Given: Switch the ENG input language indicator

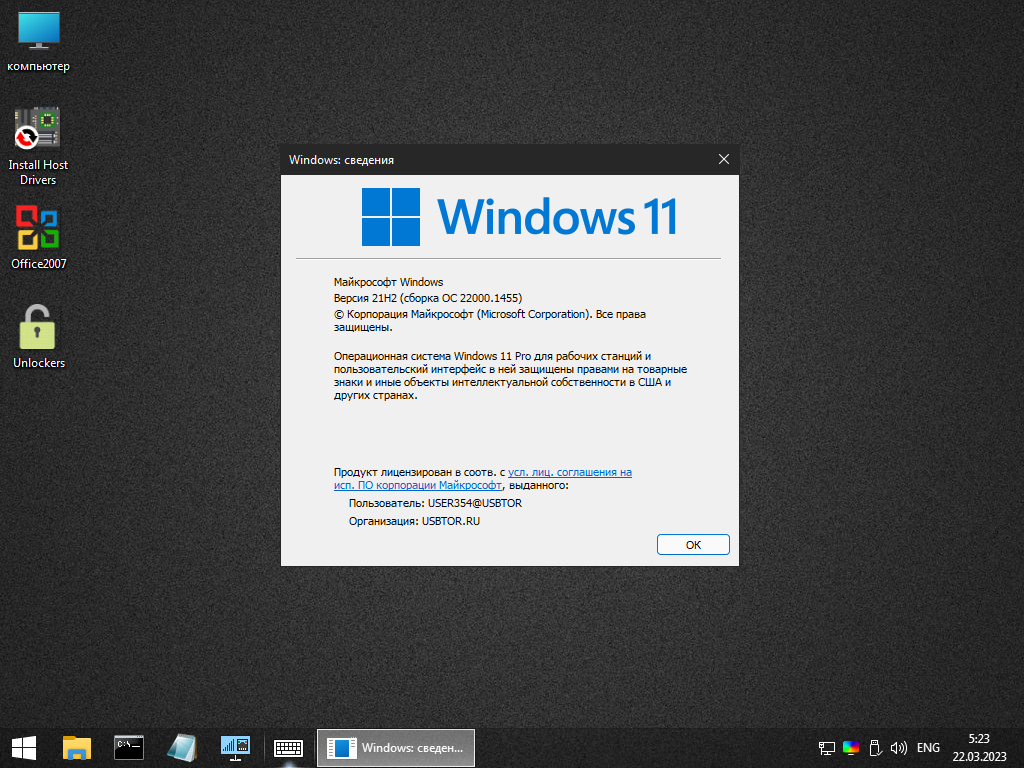Looking at the screenshot, I should (x=928, y=748).
